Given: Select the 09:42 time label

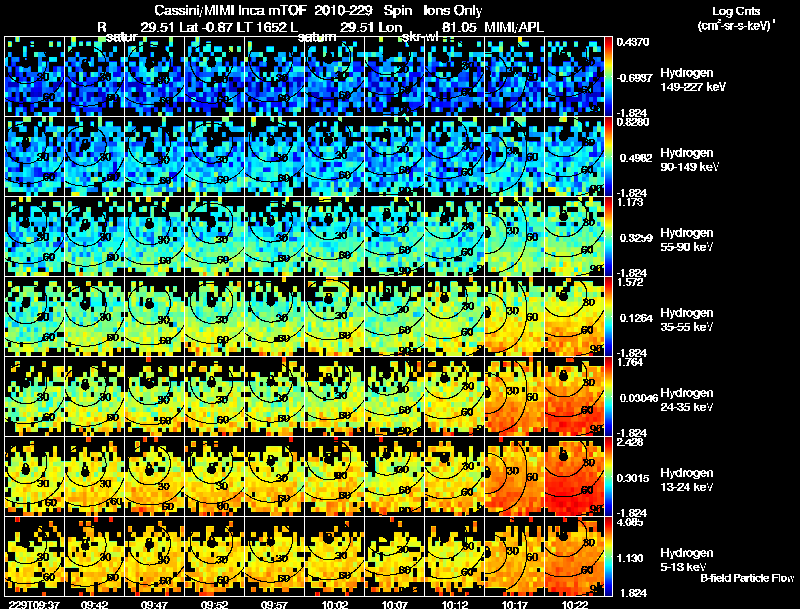Looking at the screenshot, I should (94, 604).
